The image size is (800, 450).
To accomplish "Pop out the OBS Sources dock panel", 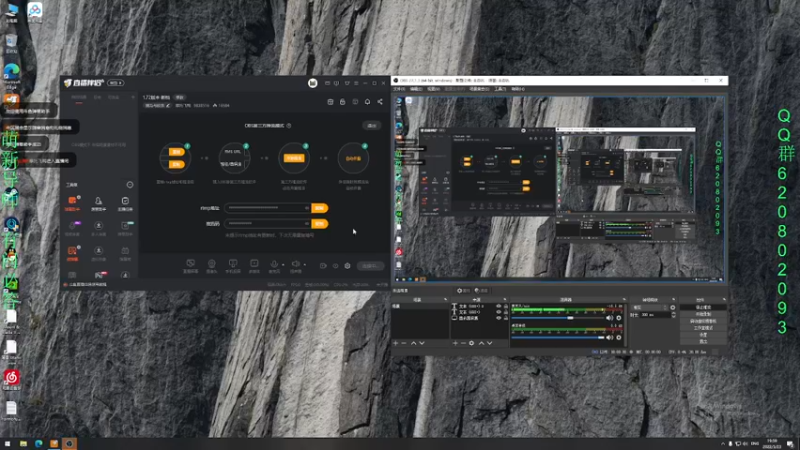I will pyautogui.click(x=505, y=299).
